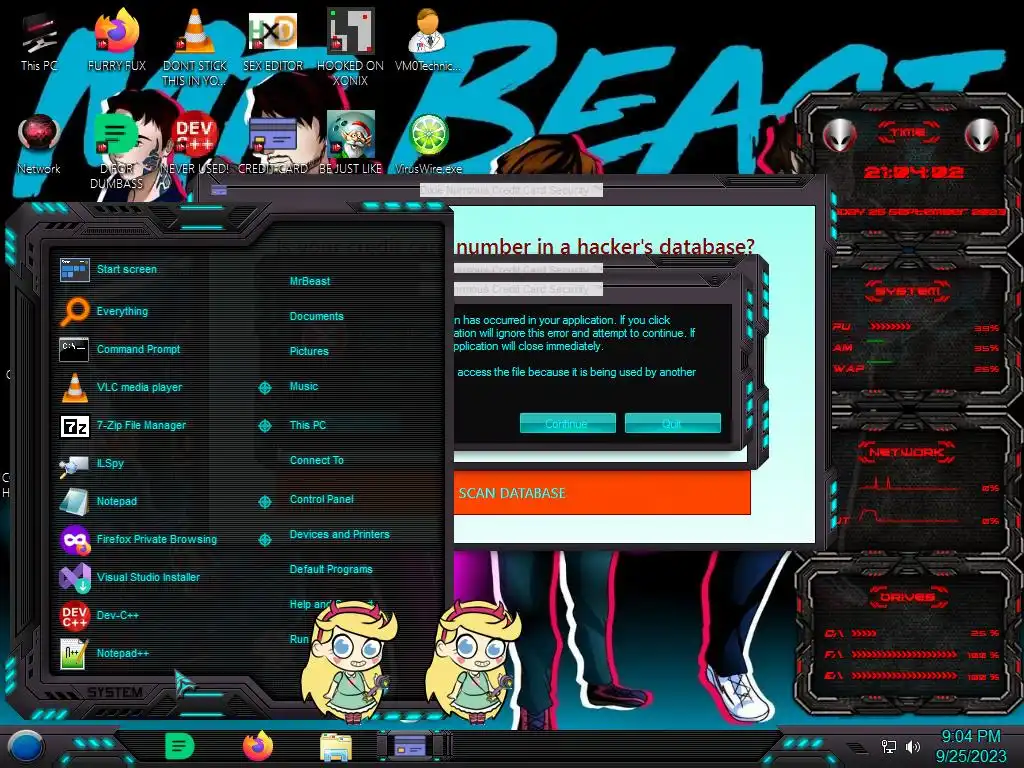This screenshot has height=768, width=1024.
Task: Click the Notepad icon in start menu
Action: (74, 501)
